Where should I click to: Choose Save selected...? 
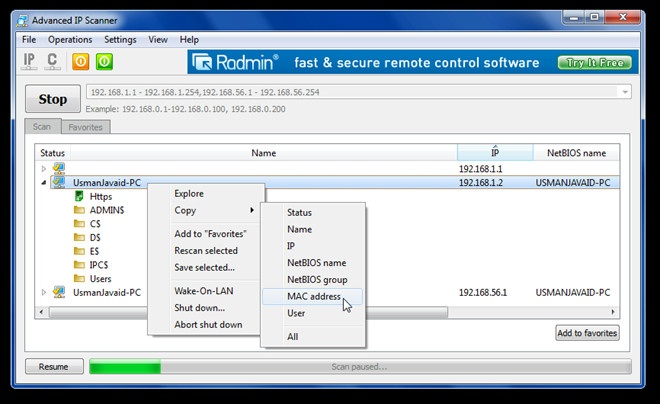coord(206,267)
